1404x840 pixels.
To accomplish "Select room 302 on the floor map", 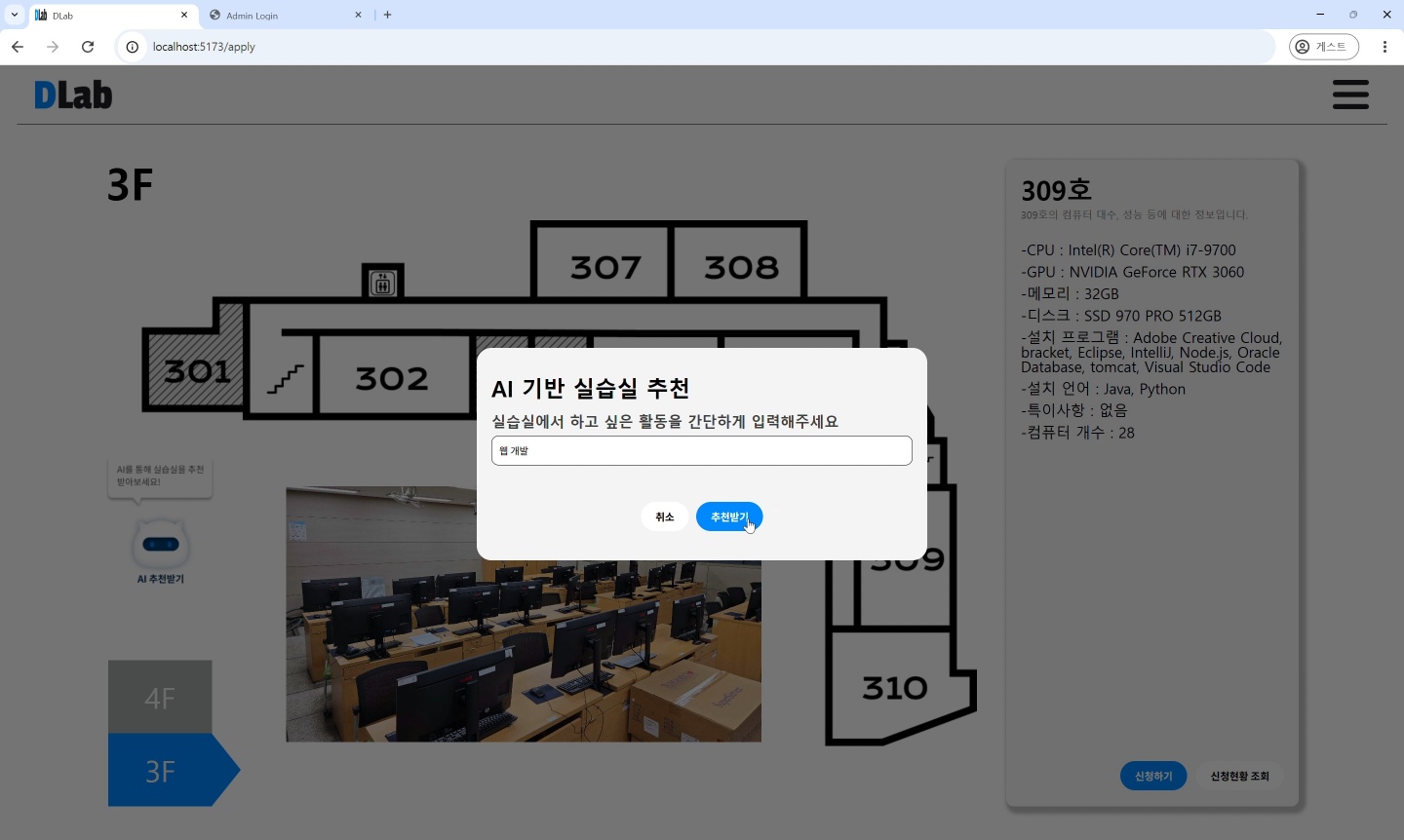I will click(392, 377).
